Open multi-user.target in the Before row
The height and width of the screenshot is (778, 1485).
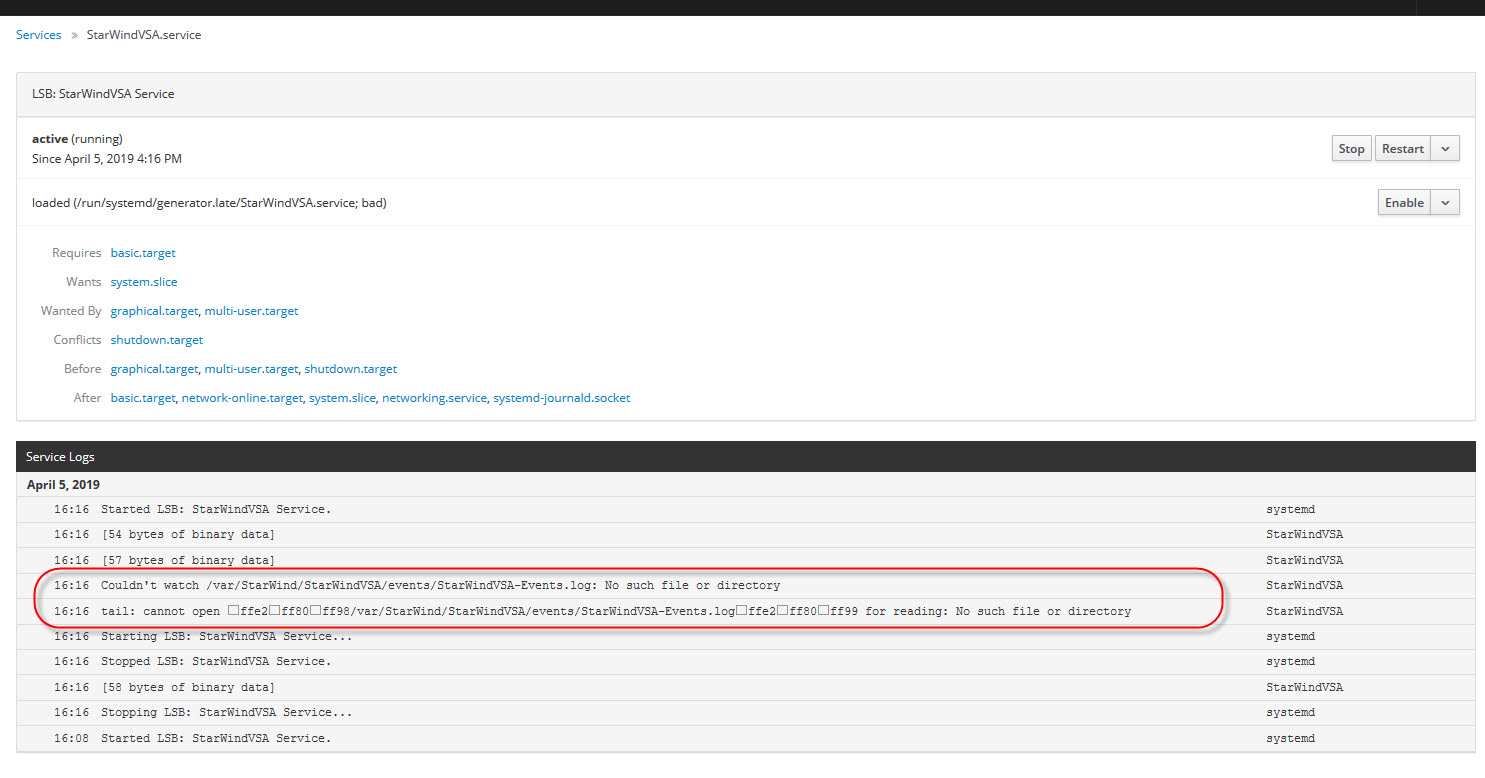252,369
